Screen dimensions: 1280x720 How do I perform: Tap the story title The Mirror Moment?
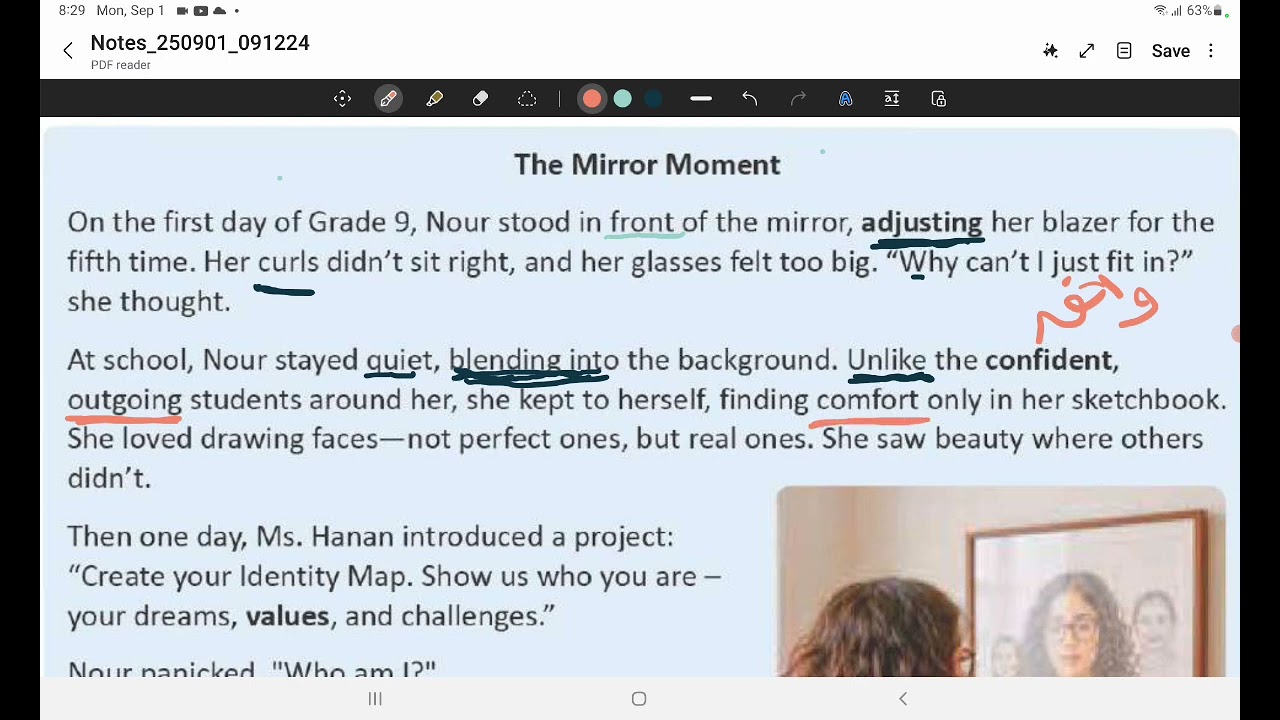[647, 165]
